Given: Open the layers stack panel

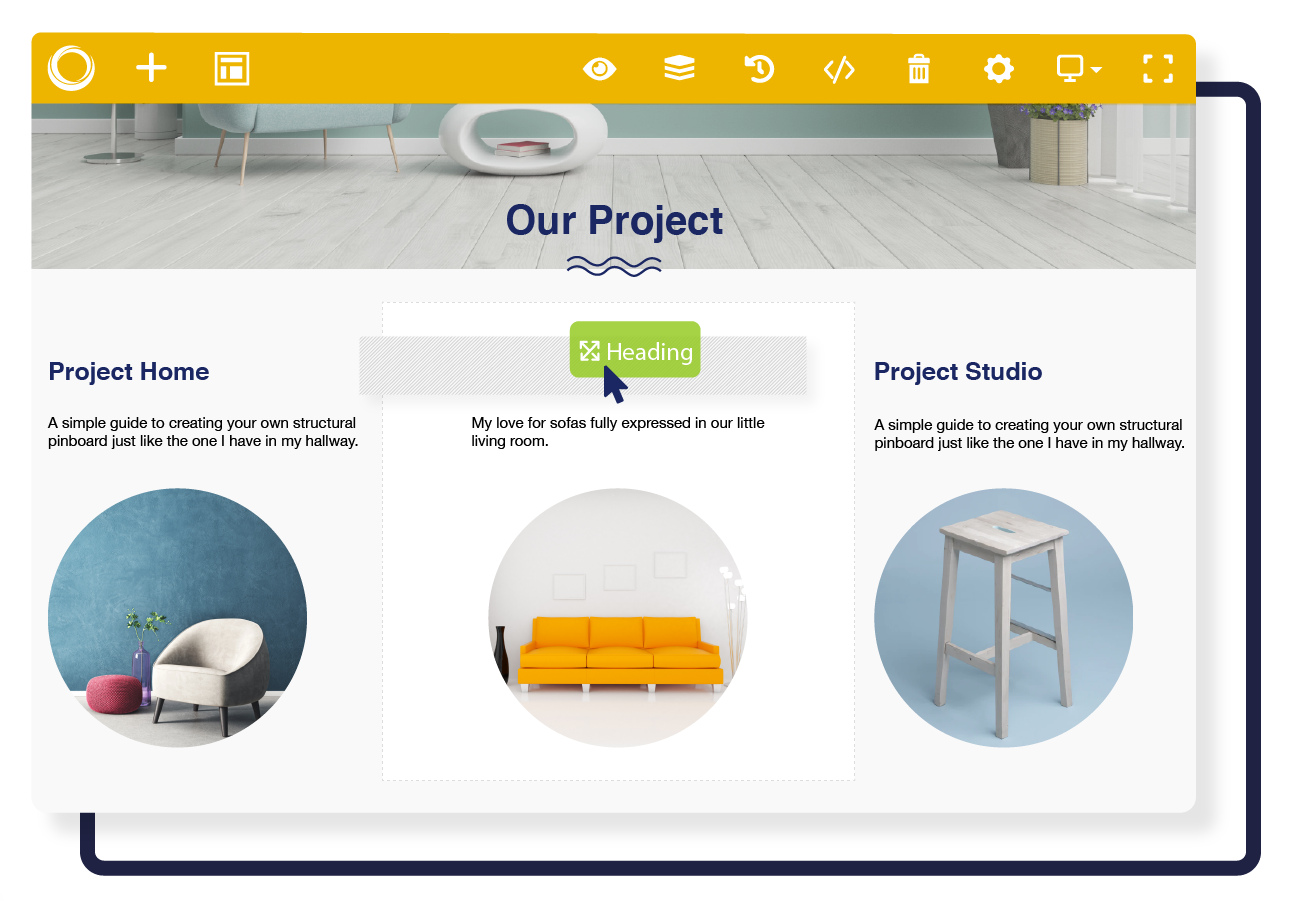Looking at the screenshot, I should point(680,69).
